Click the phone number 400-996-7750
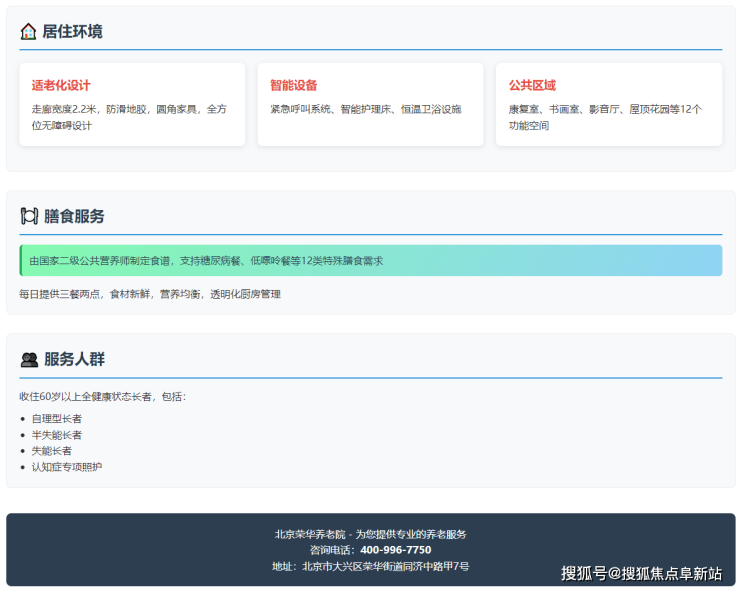 [395, 550]
